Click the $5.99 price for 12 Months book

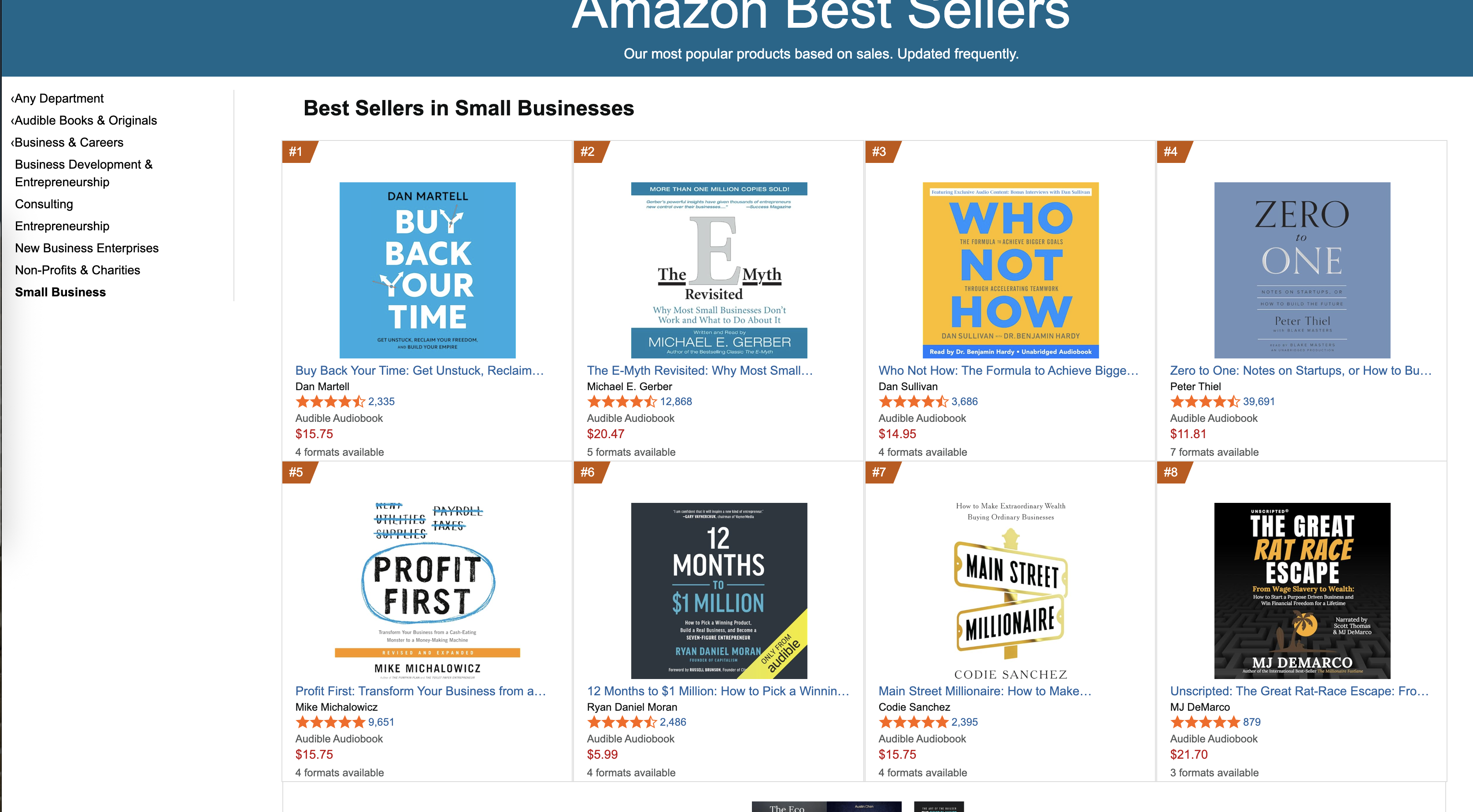click(x=602, y=755)
